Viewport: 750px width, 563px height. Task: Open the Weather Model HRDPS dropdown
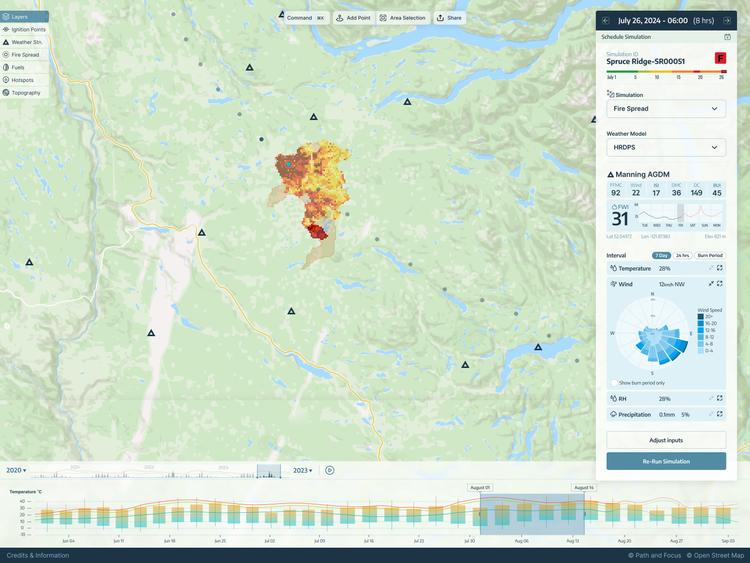coord(666,147)
